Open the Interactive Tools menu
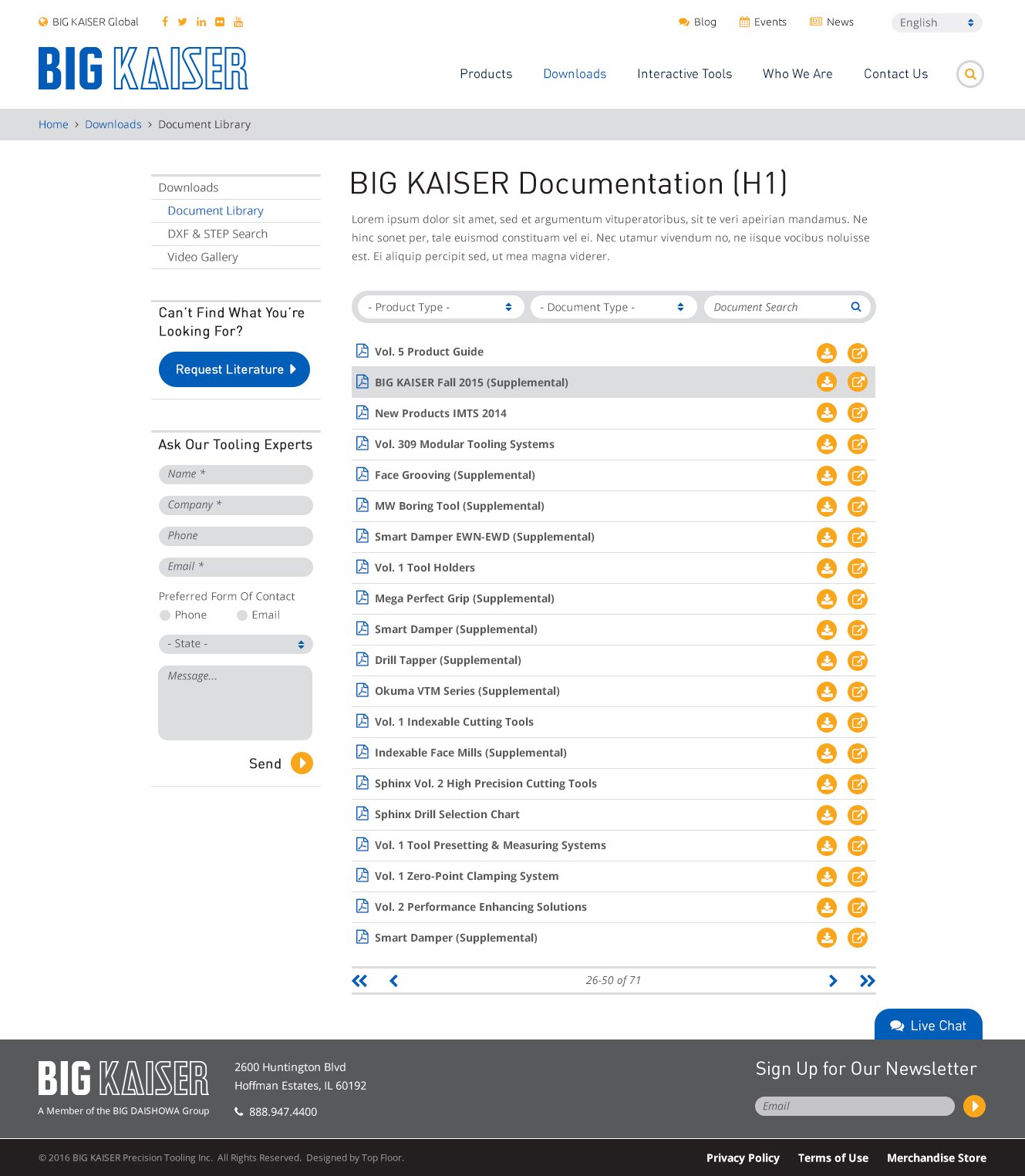Screen dimensions: 1025x1176 coord(683,73)
